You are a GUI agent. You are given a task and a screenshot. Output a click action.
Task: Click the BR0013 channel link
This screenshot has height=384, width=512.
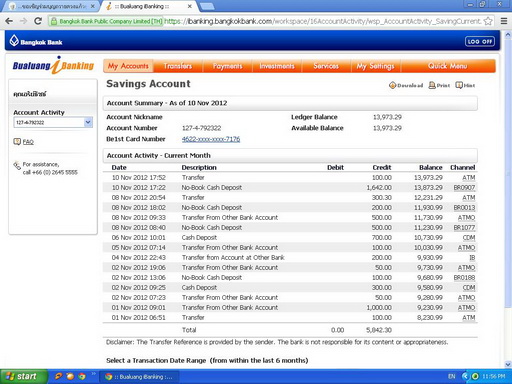464,208
